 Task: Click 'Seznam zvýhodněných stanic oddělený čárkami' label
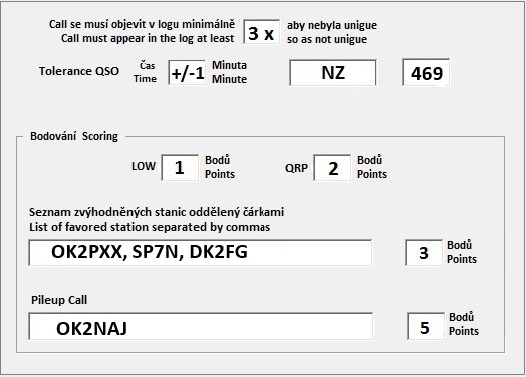[156, 212]
